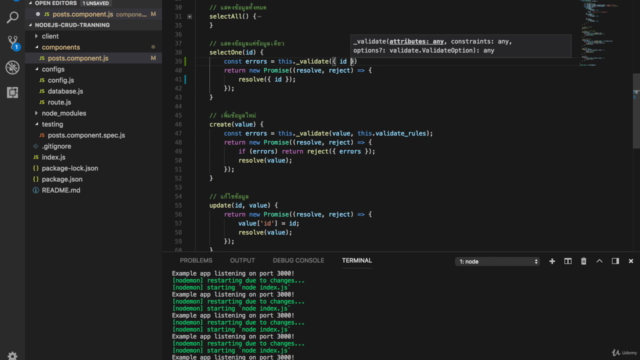
Task: Switch to the PROBLEMS tab
Action: coord(196,260)
